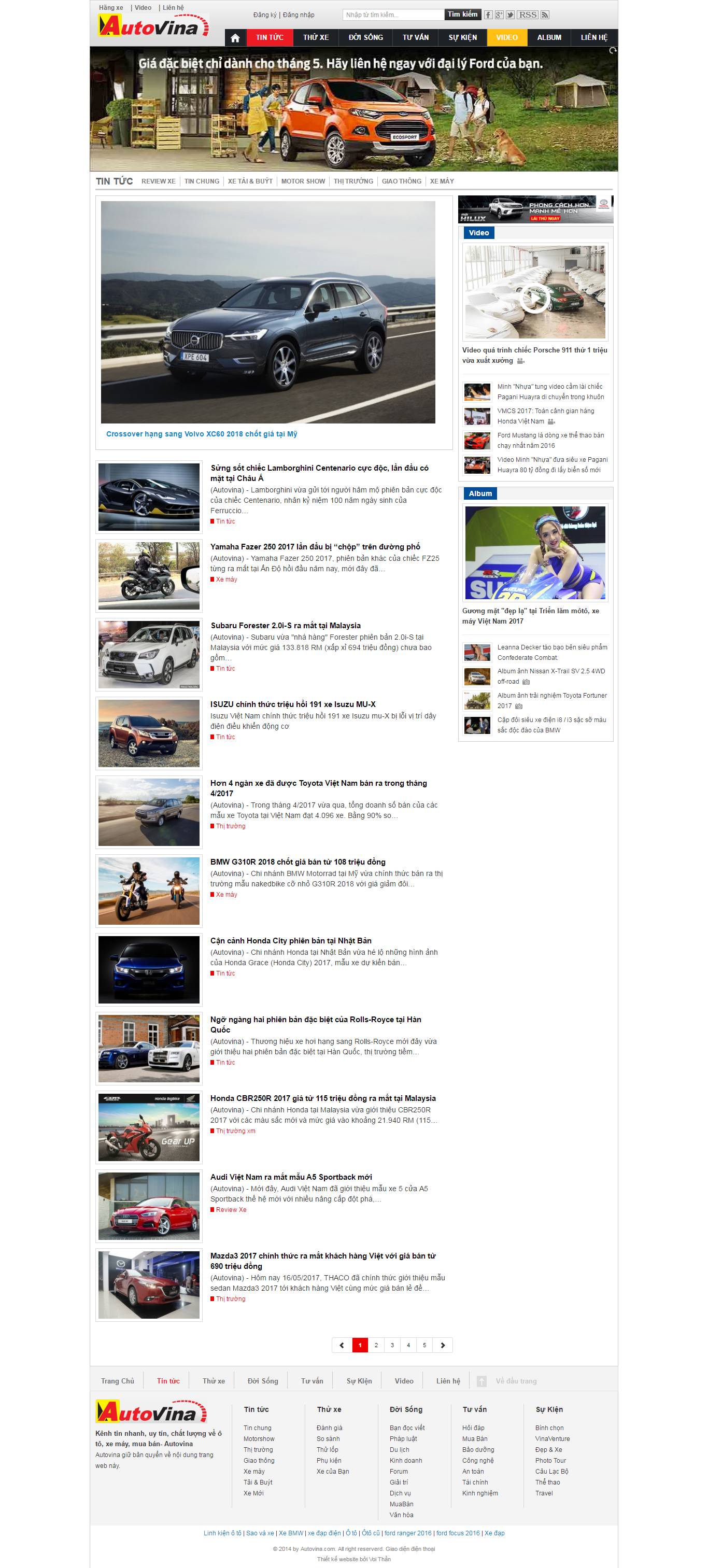Click Trang Chủ in the footer navigation
Image resolution: width=708 pixels, height=1568 pixels.
click(x=118, y=1380)
